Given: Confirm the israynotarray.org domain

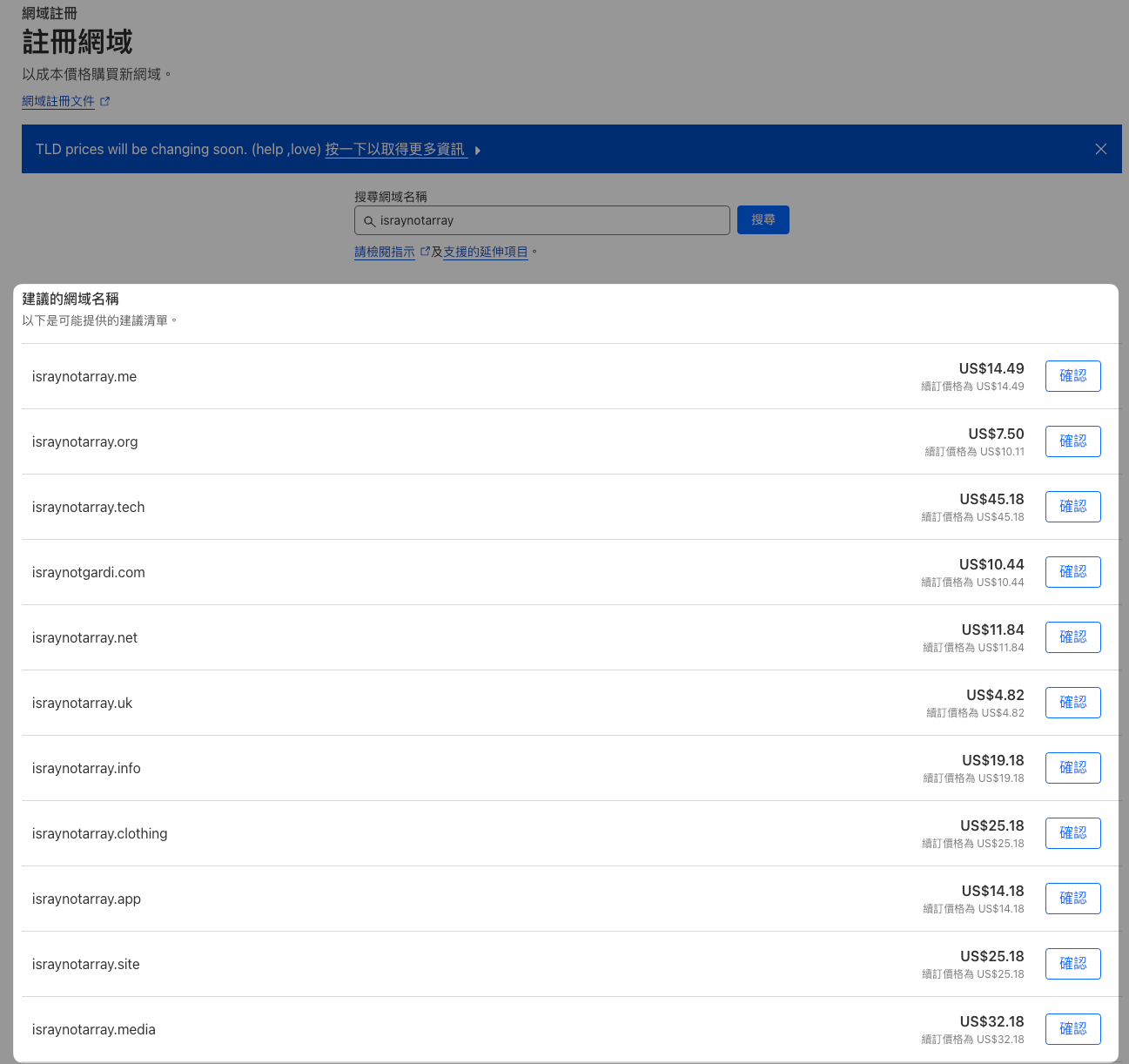Looking at the screenshot, I should tap(1072, 441).
